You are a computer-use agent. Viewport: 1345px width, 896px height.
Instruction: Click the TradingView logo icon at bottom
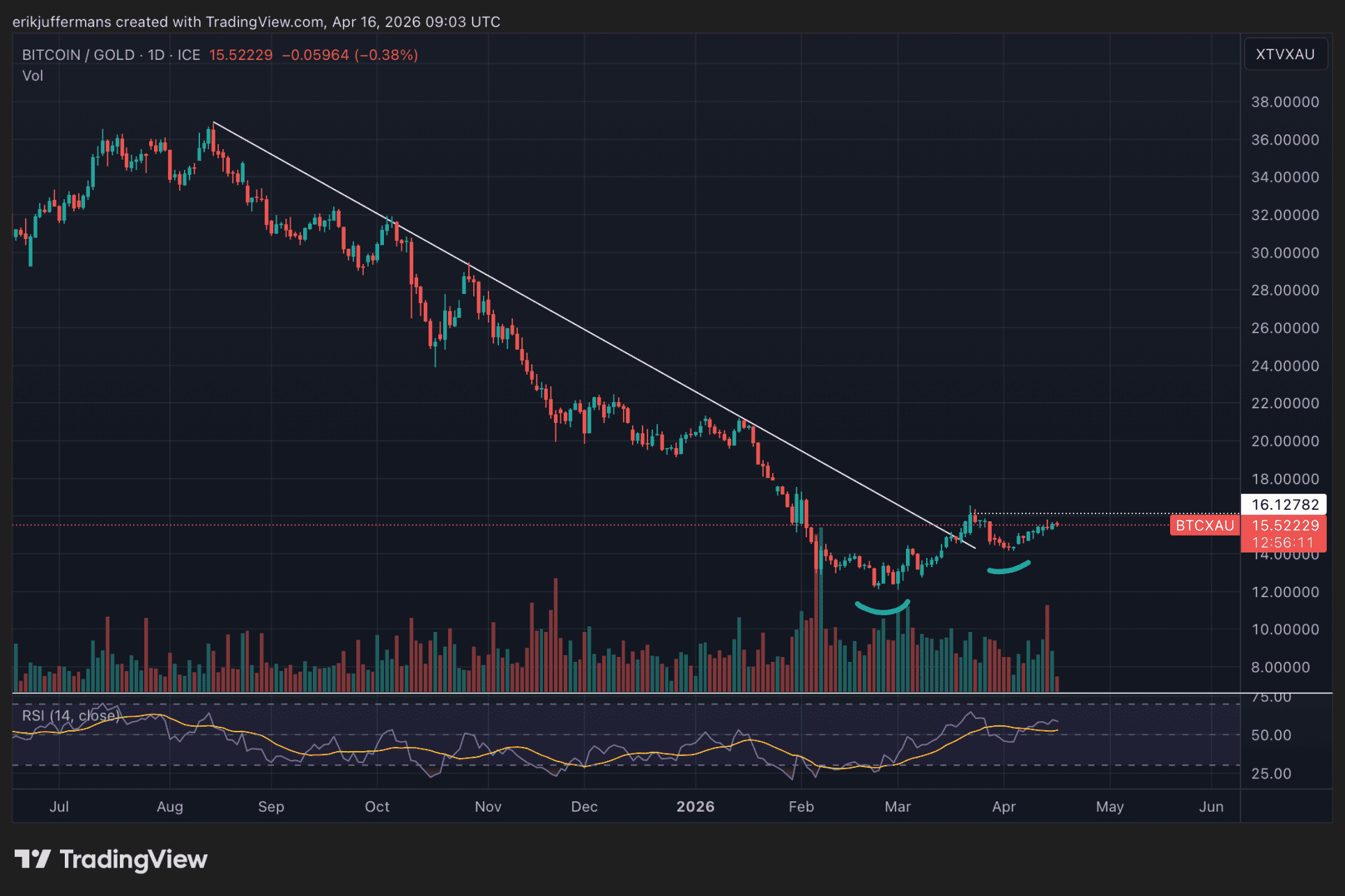click(x=32, y=858)
